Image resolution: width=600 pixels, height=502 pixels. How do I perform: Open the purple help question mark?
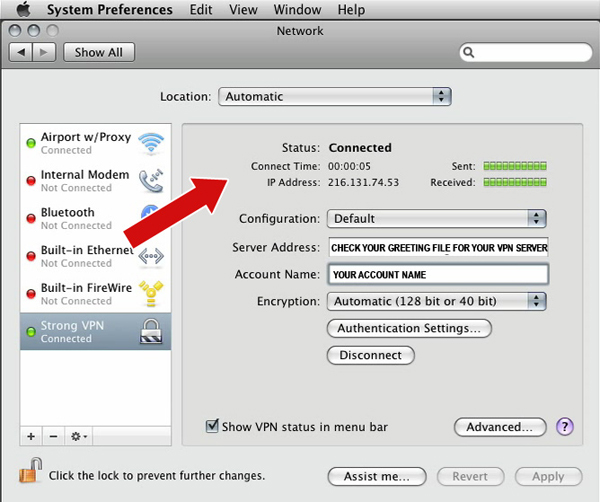coord(565,427)
